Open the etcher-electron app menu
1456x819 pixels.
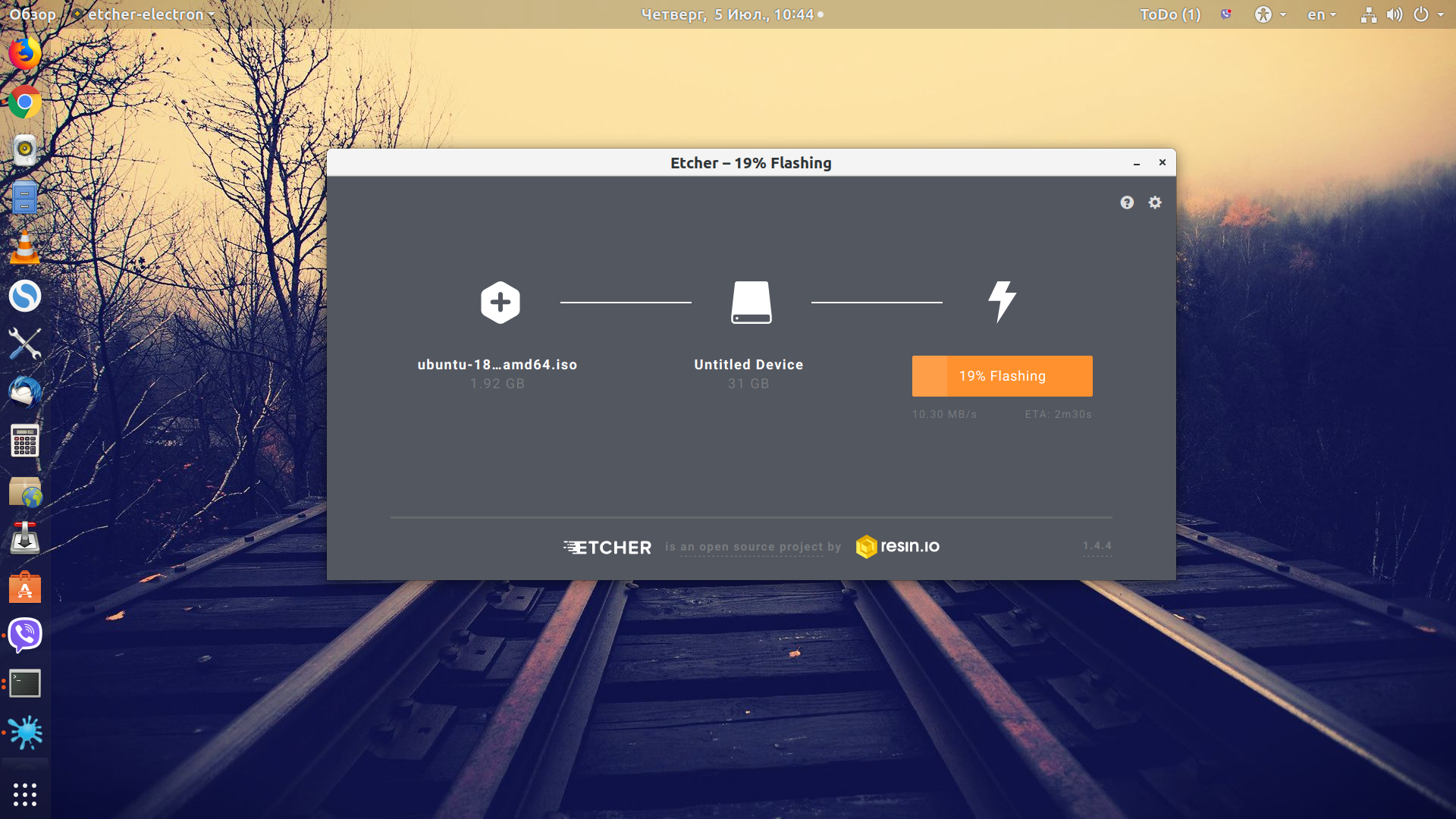(x=143, y=14)
